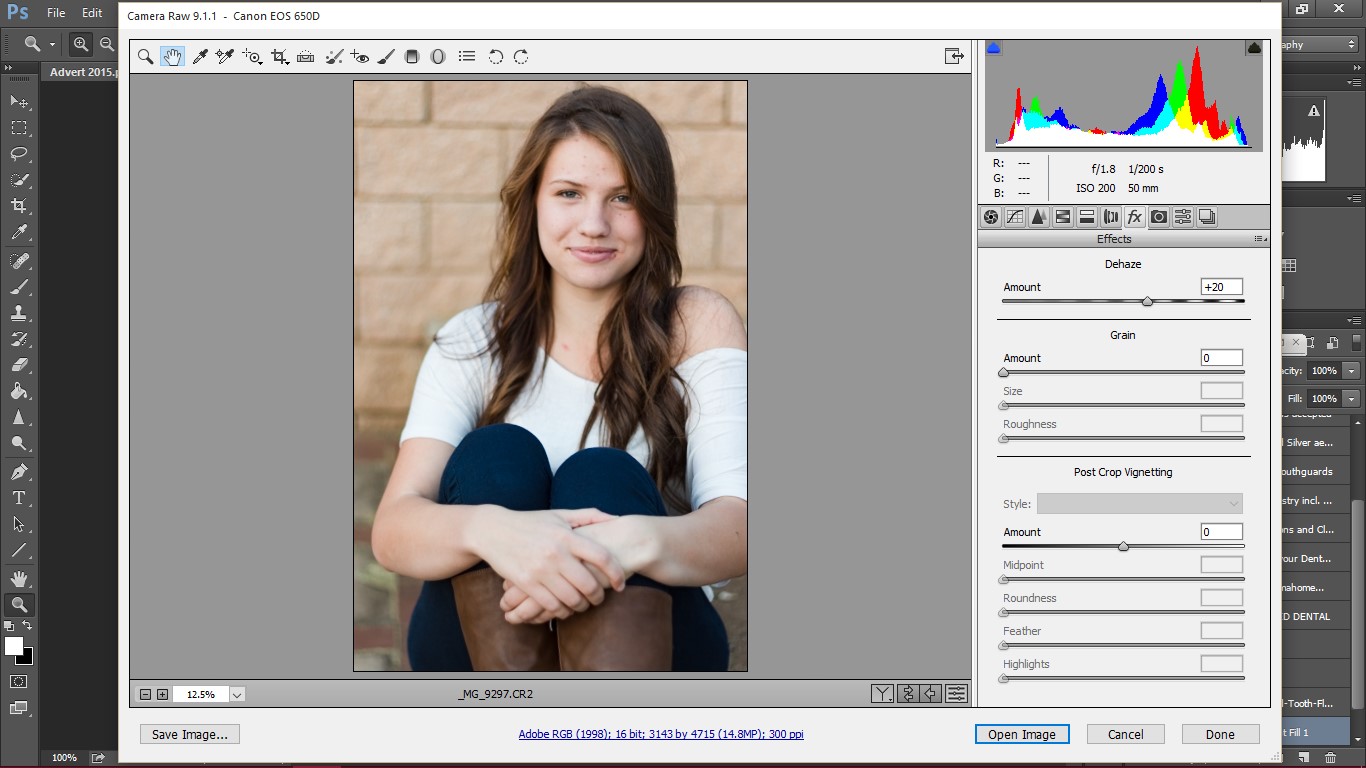Select the Red Eye Removal tool
Image resolution: width=1366 pixels, height=768 pixels.
point(360,57)
